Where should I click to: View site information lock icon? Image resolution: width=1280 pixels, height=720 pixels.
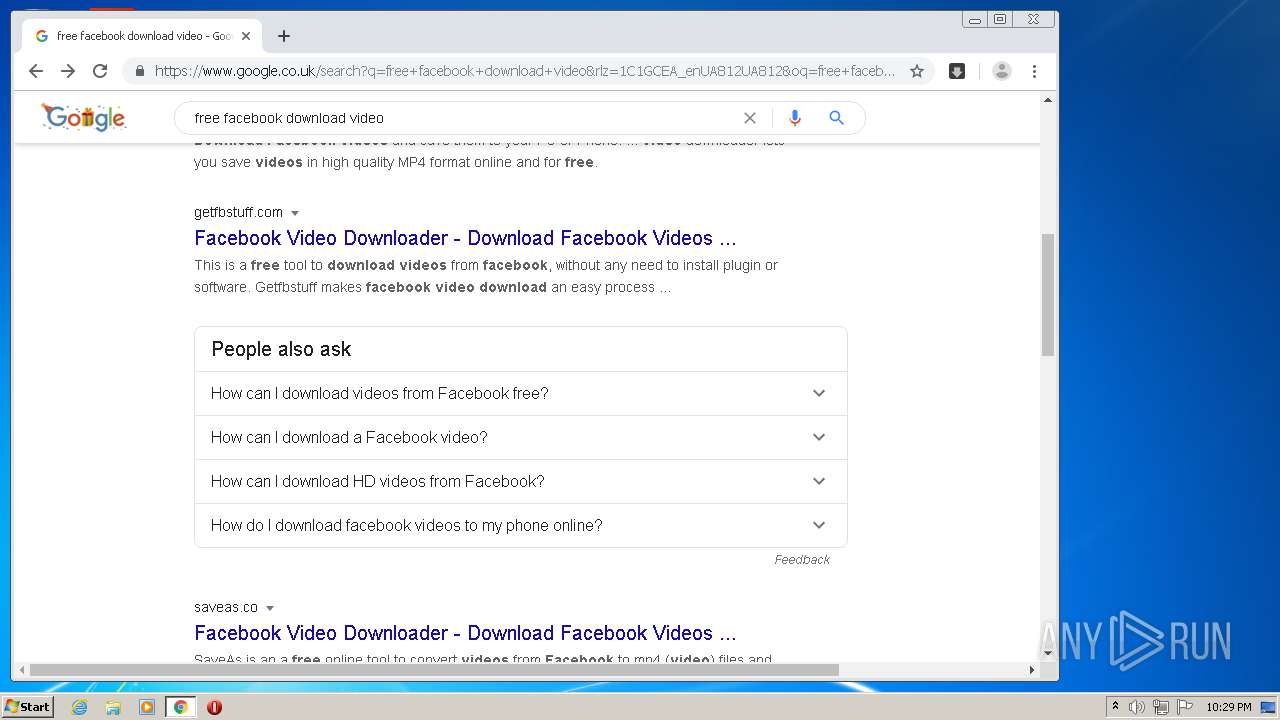pos(139,71)
